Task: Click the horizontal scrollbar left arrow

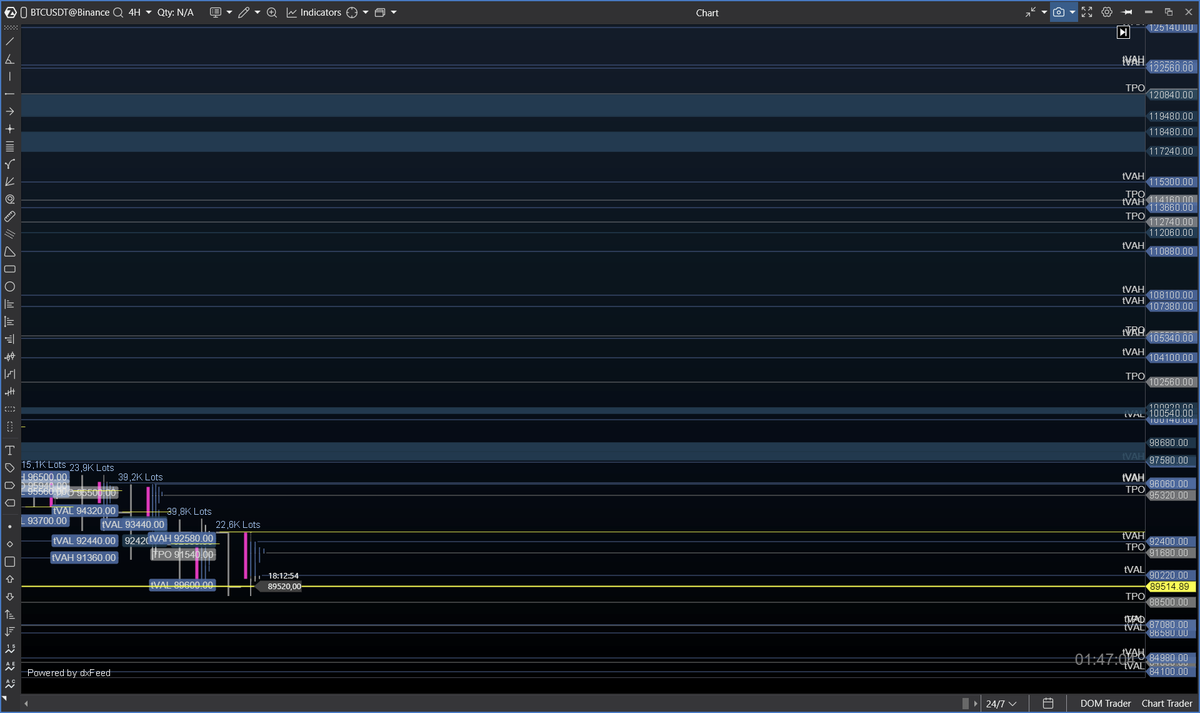Action: coord(24,703)
